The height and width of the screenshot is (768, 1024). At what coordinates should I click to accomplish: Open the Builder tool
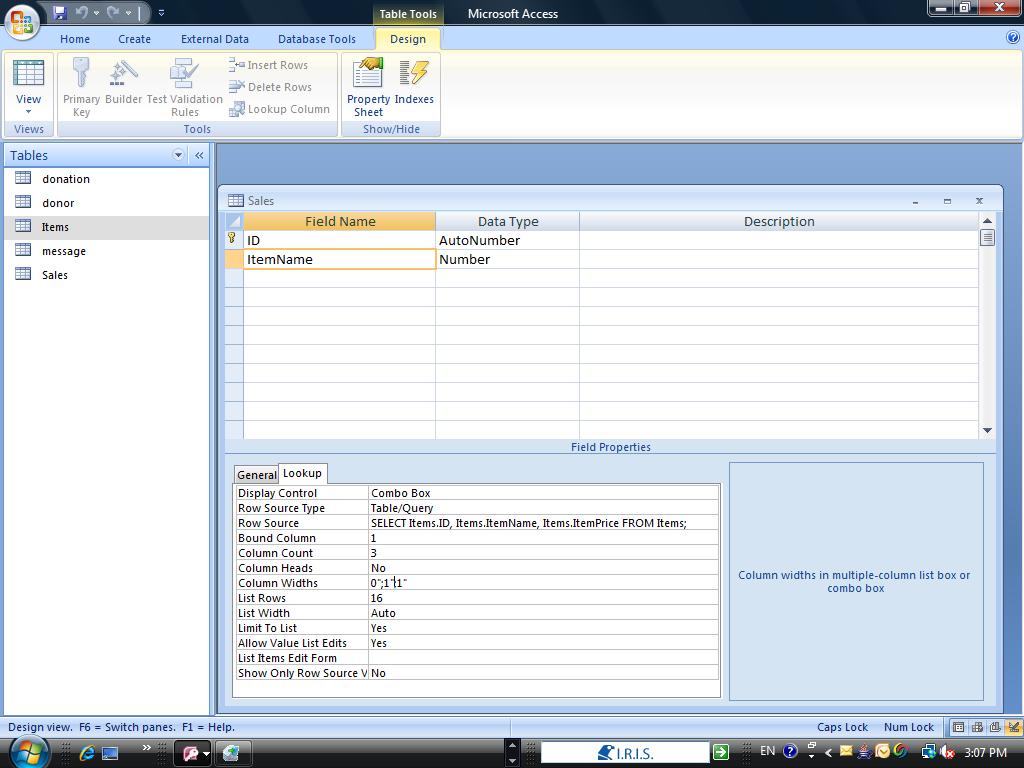tap(123, 82)
